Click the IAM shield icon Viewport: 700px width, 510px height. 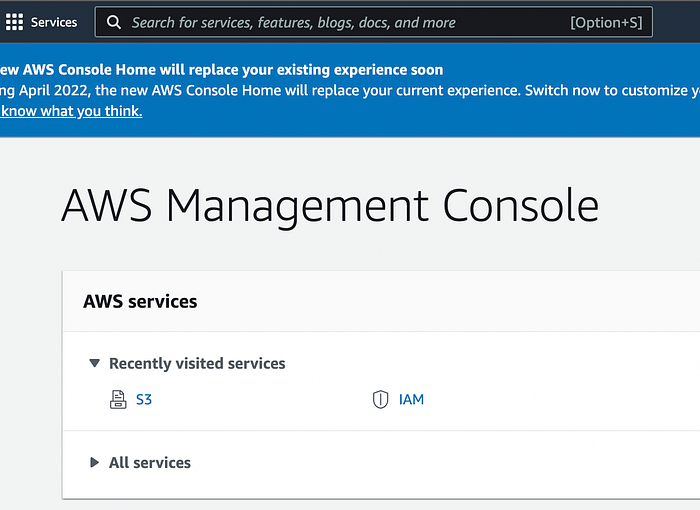coord(380,399)
